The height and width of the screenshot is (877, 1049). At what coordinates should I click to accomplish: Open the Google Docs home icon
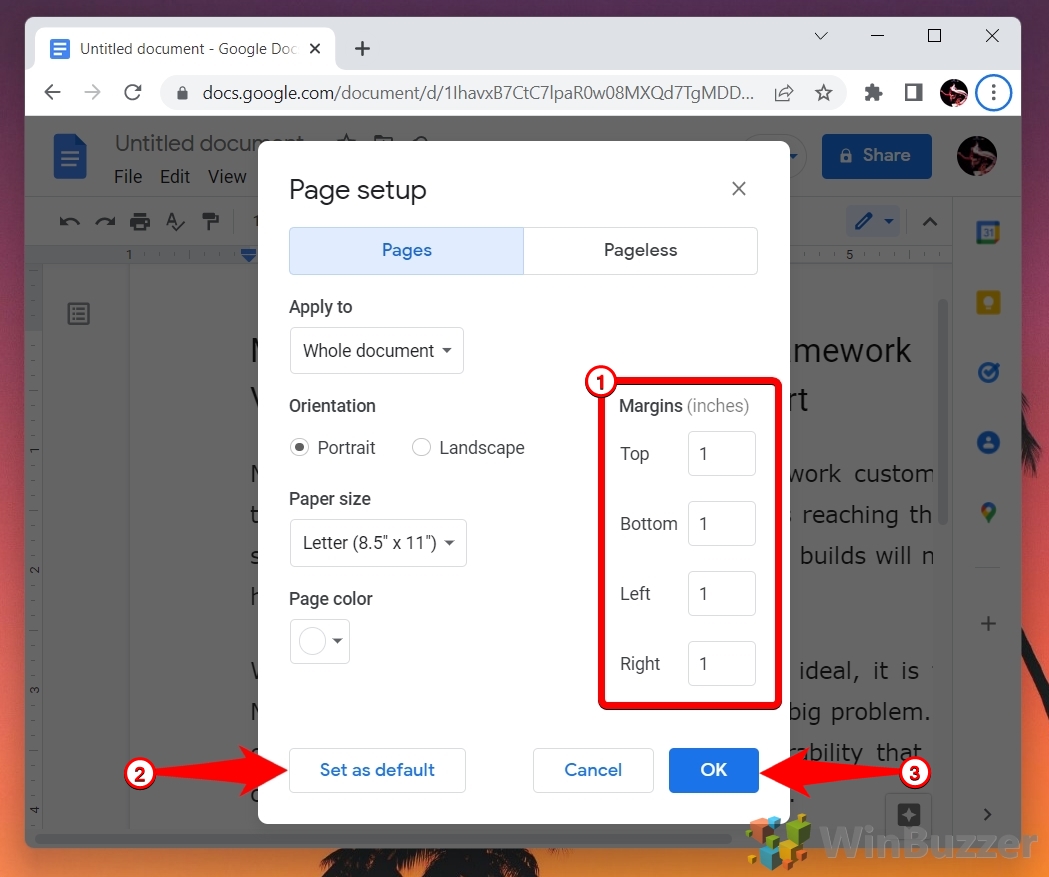(70, 157)
